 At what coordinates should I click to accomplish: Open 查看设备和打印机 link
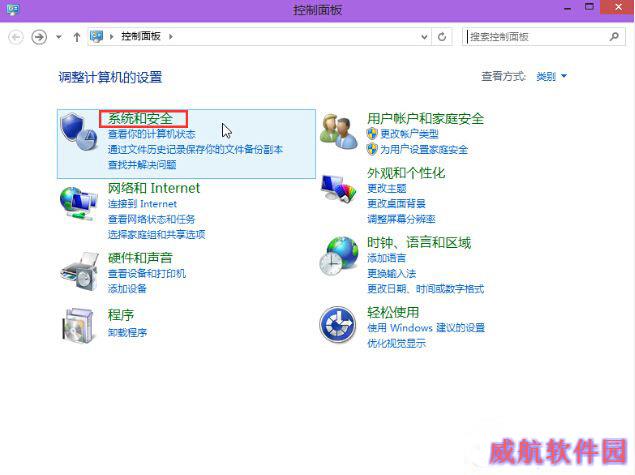pos(147,273)
